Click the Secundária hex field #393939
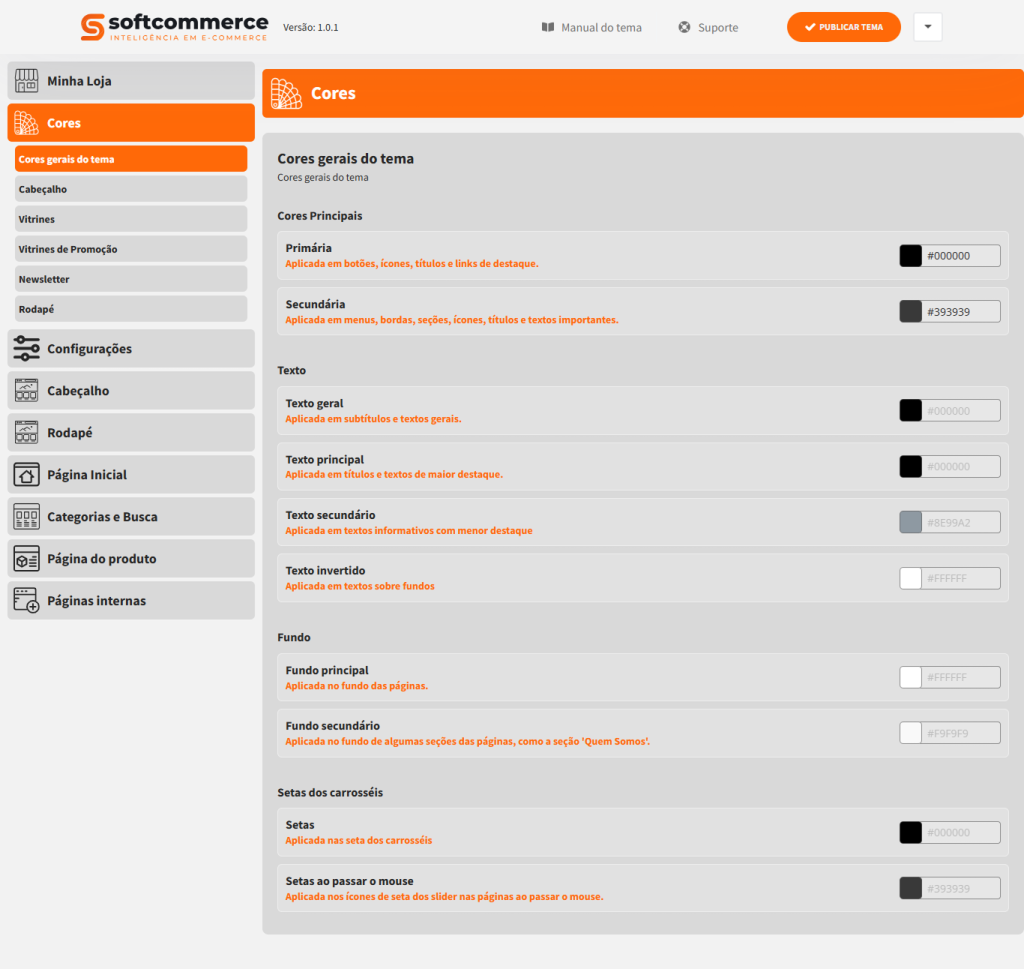 (x=961, y=311)
